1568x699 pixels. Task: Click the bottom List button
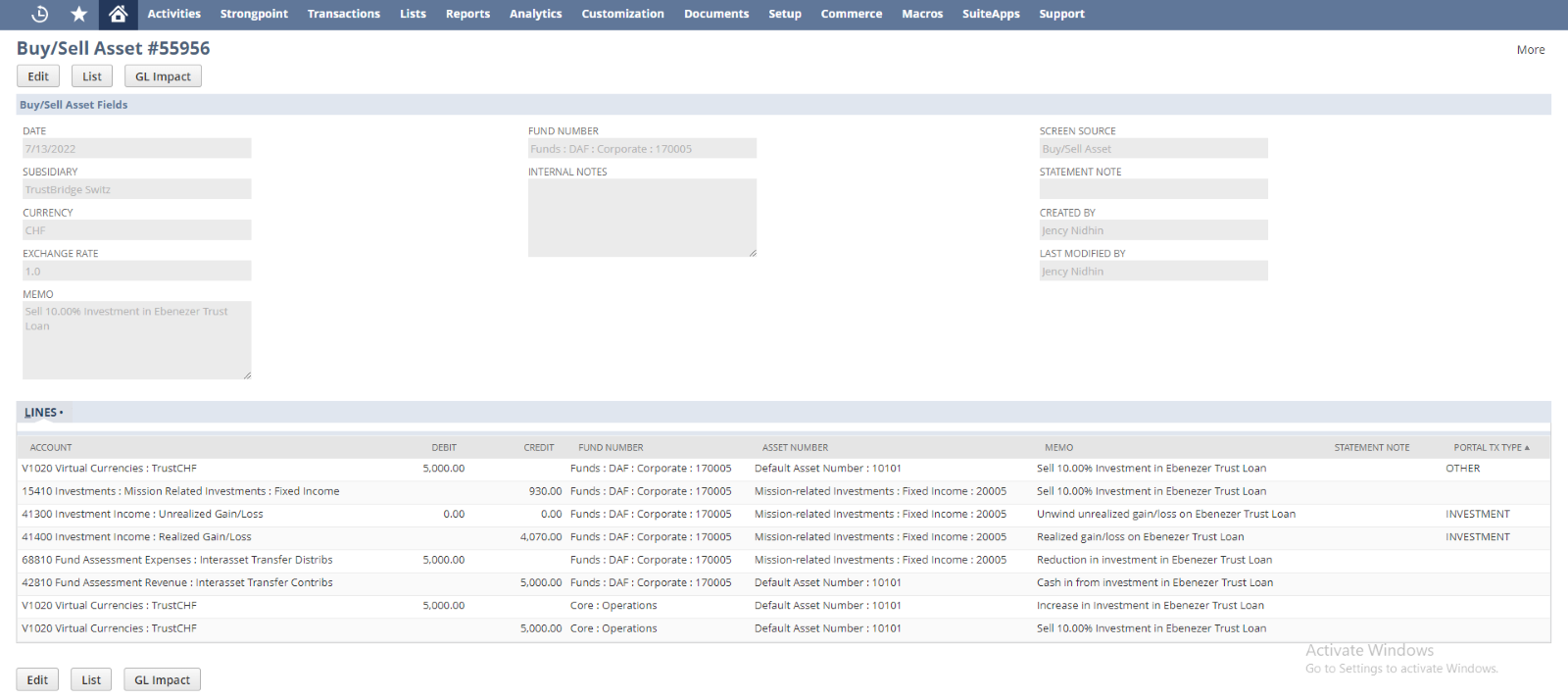coord(91,679)
